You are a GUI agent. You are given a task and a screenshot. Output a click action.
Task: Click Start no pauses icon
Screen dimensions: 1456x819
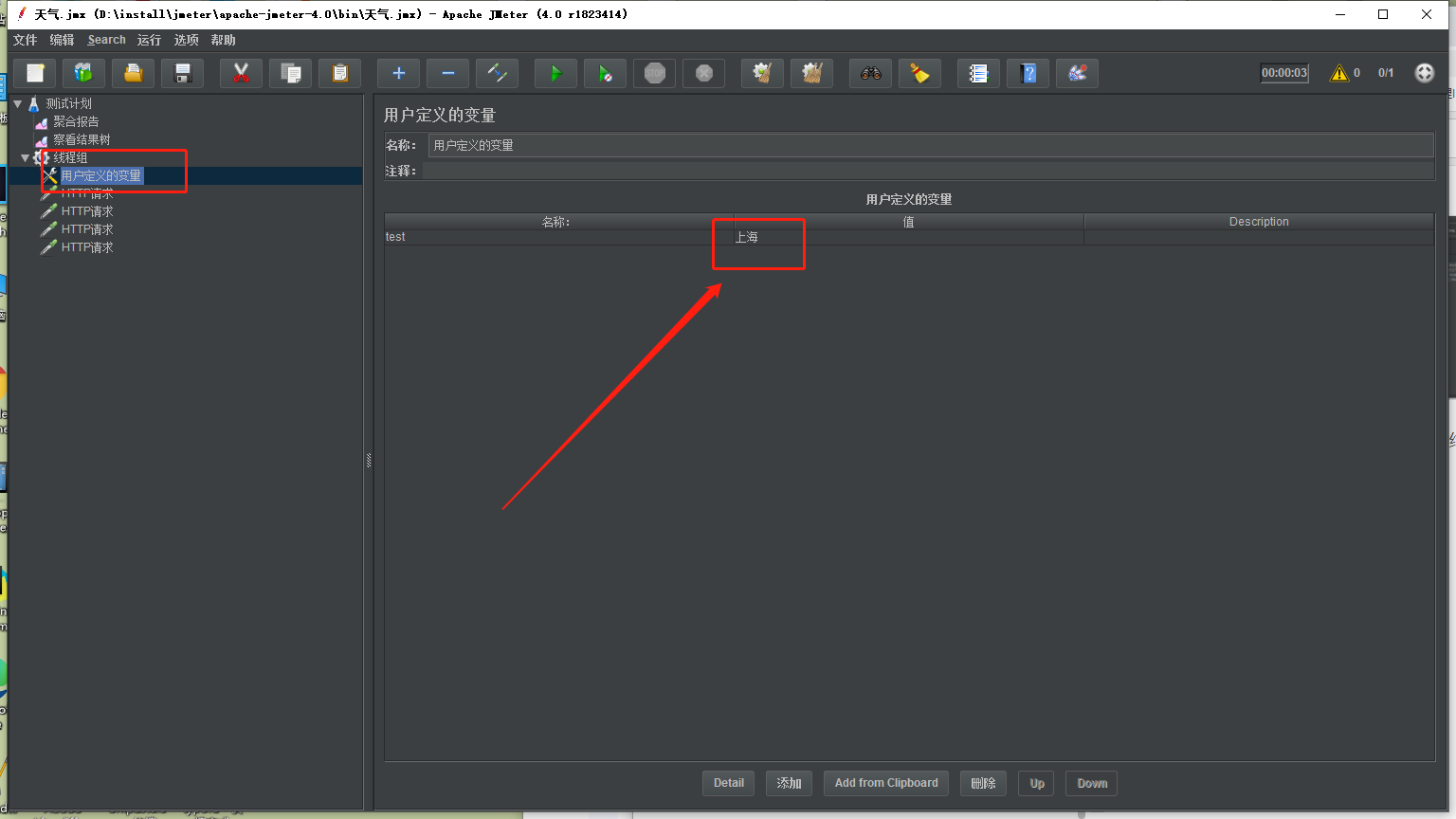606,73
